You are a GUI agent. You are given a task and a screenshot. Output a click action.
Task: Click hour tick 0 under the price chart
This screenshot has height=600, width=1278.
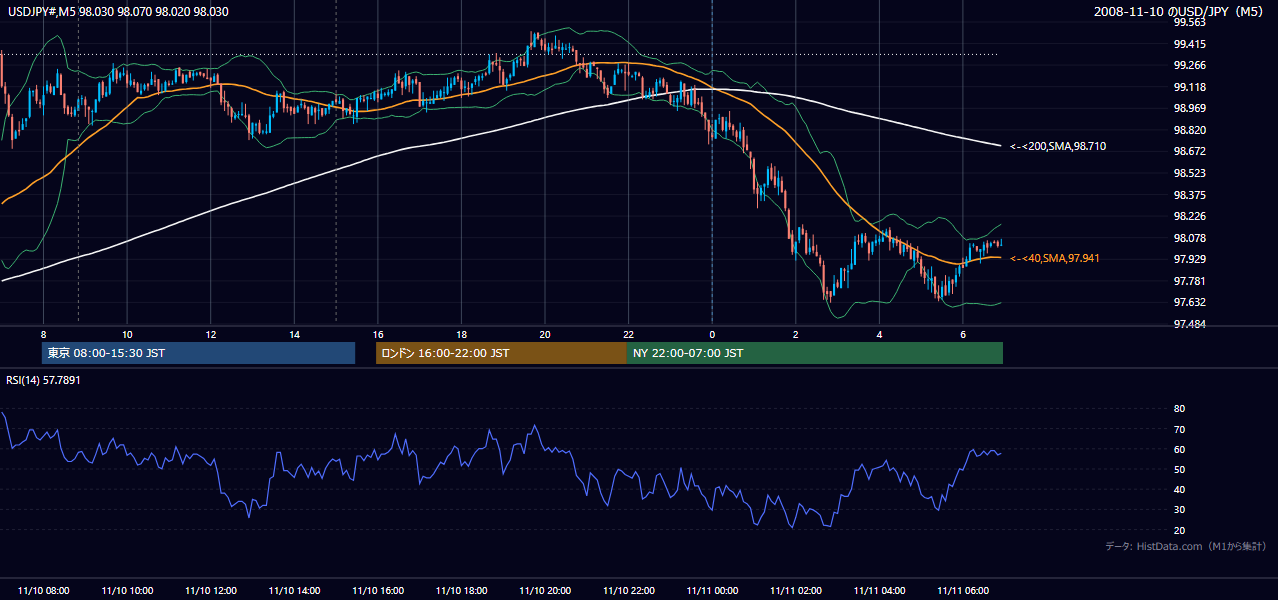[x=712, y=334]
